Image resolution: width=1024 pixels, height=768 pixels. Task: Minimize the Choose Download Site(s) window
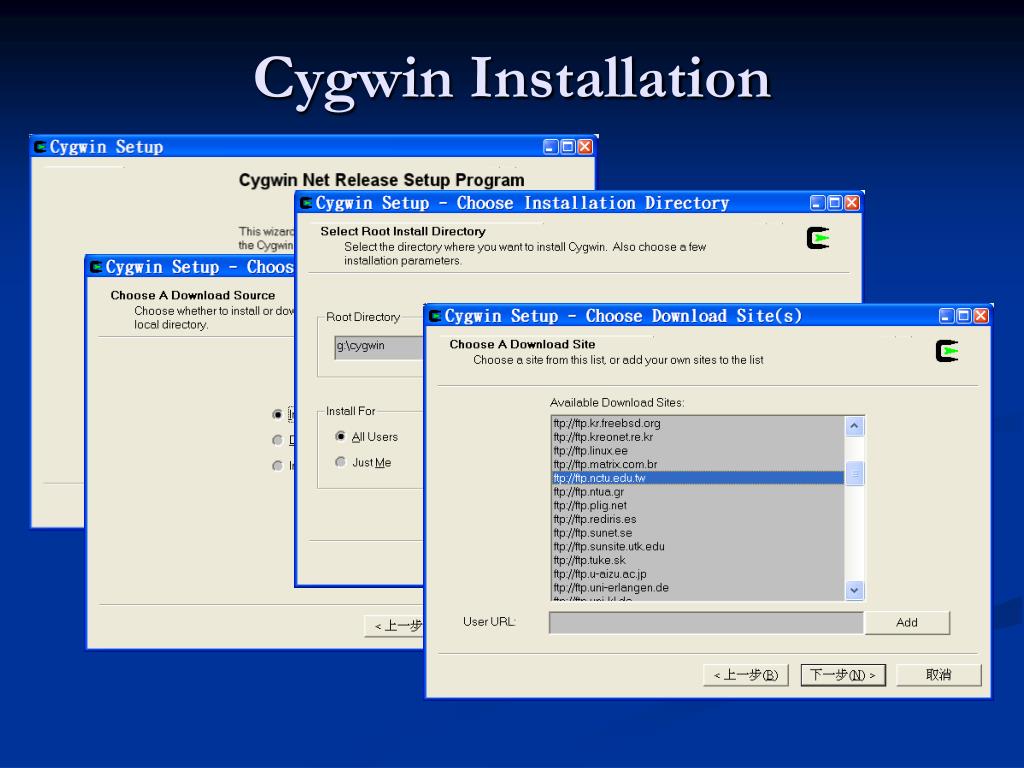tap(946, 316)
